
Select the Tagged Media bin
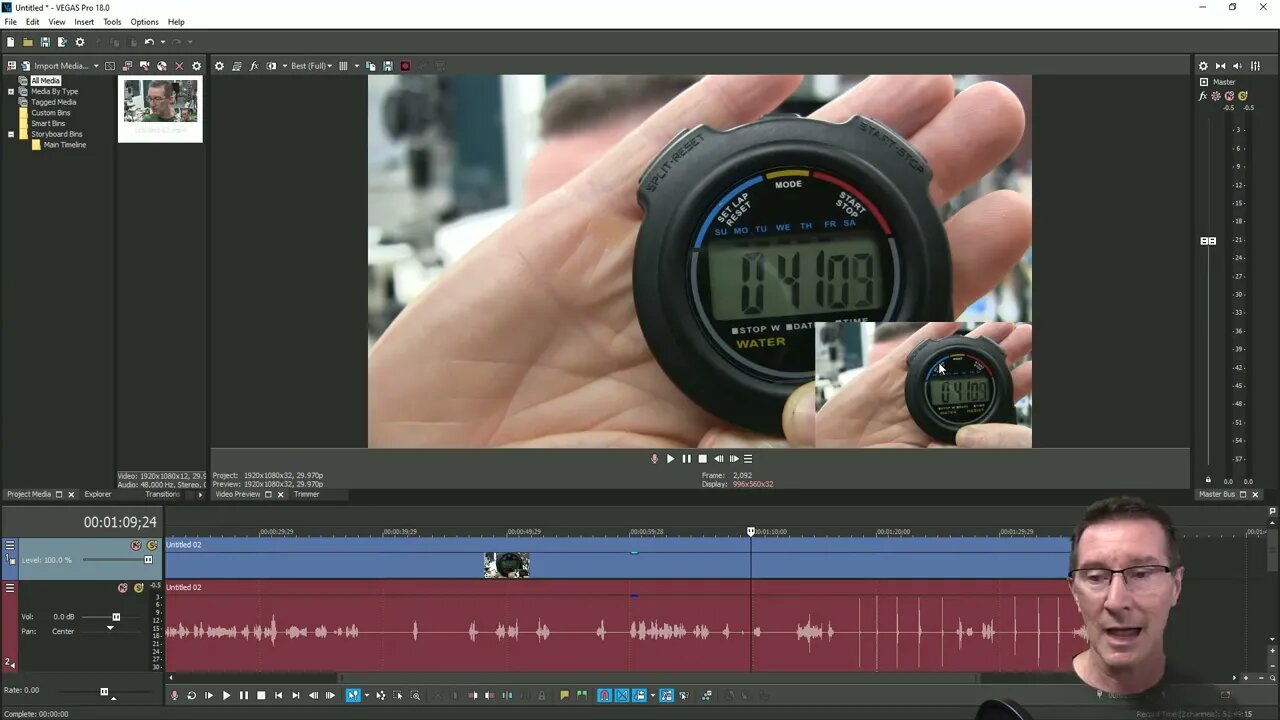tap(53, 102)
